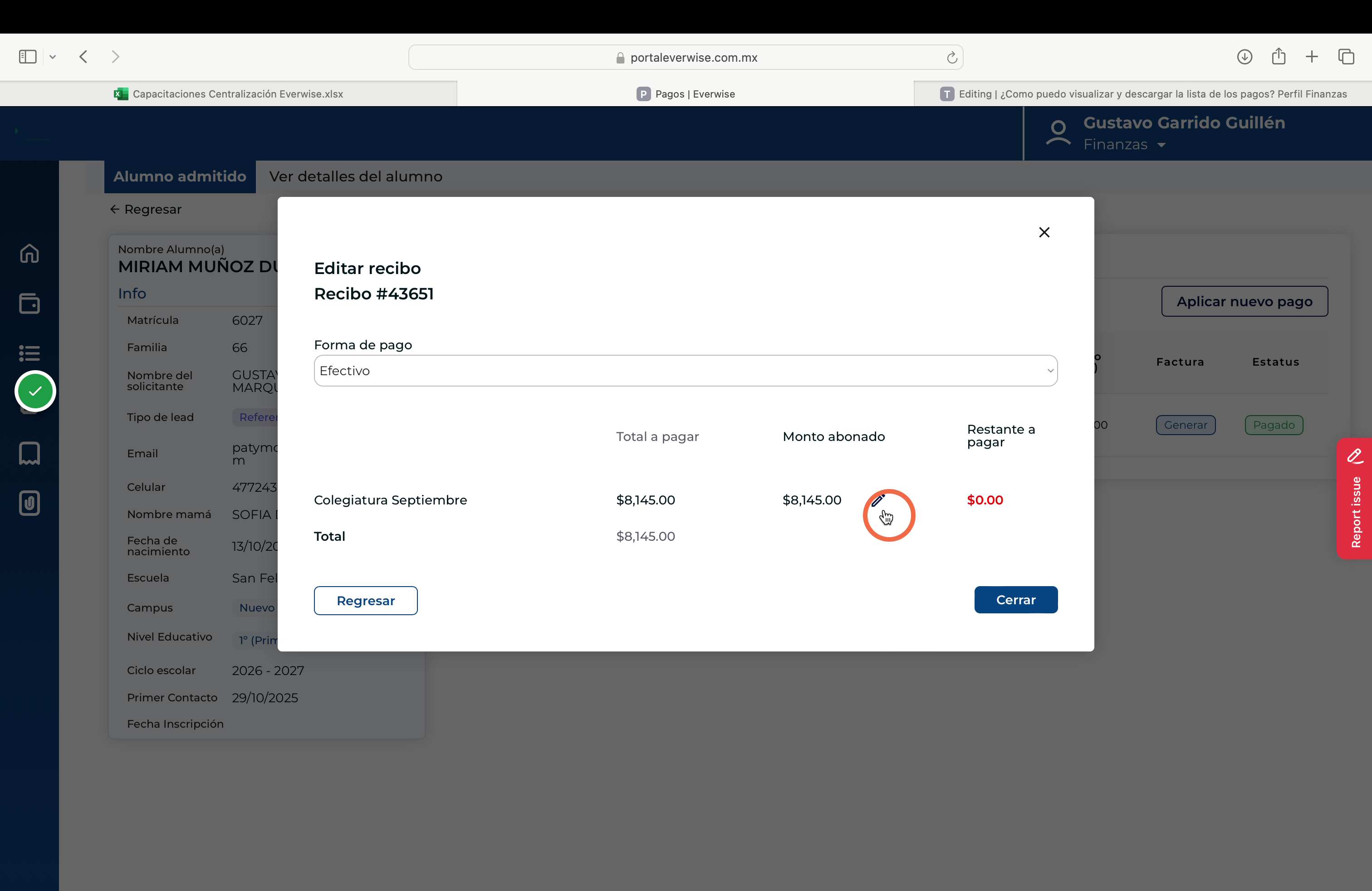Screen dimensions: 1372x891
Task: Click the user avatar icon in header
Action: [1058, 133]
